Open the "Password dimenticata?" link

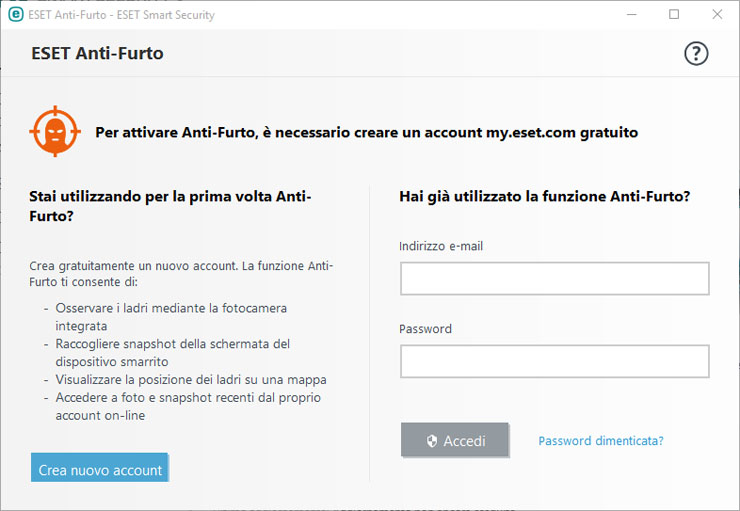click(x=600, y=441)
